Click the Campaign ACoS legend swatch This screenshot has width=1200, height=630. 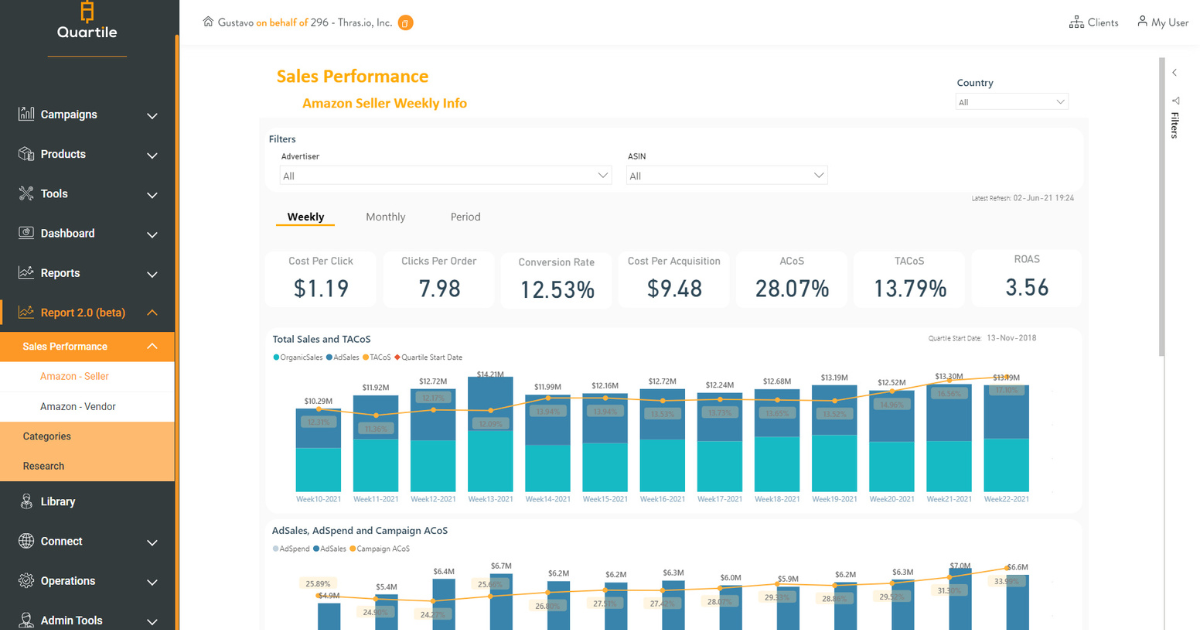coord(353,549)
